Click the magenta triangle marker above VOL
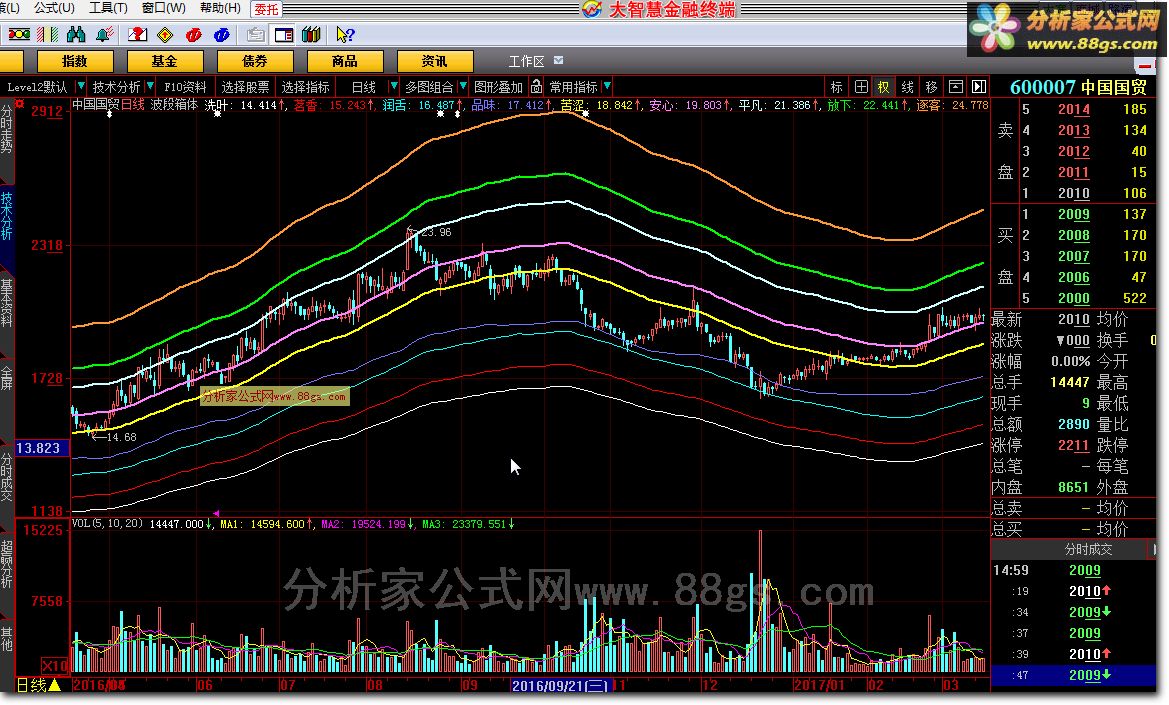This screenshot has width=1169, height=705. point(216,513)
